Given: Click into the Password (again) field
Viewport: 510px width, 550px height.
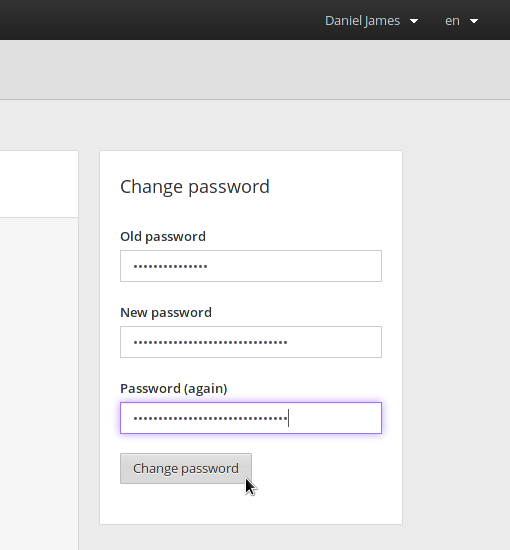Looking at the screenshot, I should [x=251, y=418].
